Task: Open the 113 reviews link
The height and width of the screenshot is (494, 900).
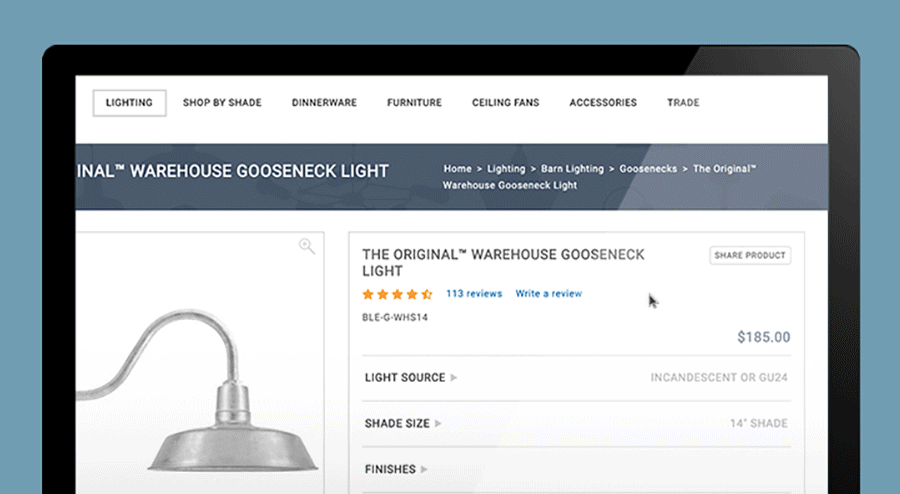Action: click(474, 294)
